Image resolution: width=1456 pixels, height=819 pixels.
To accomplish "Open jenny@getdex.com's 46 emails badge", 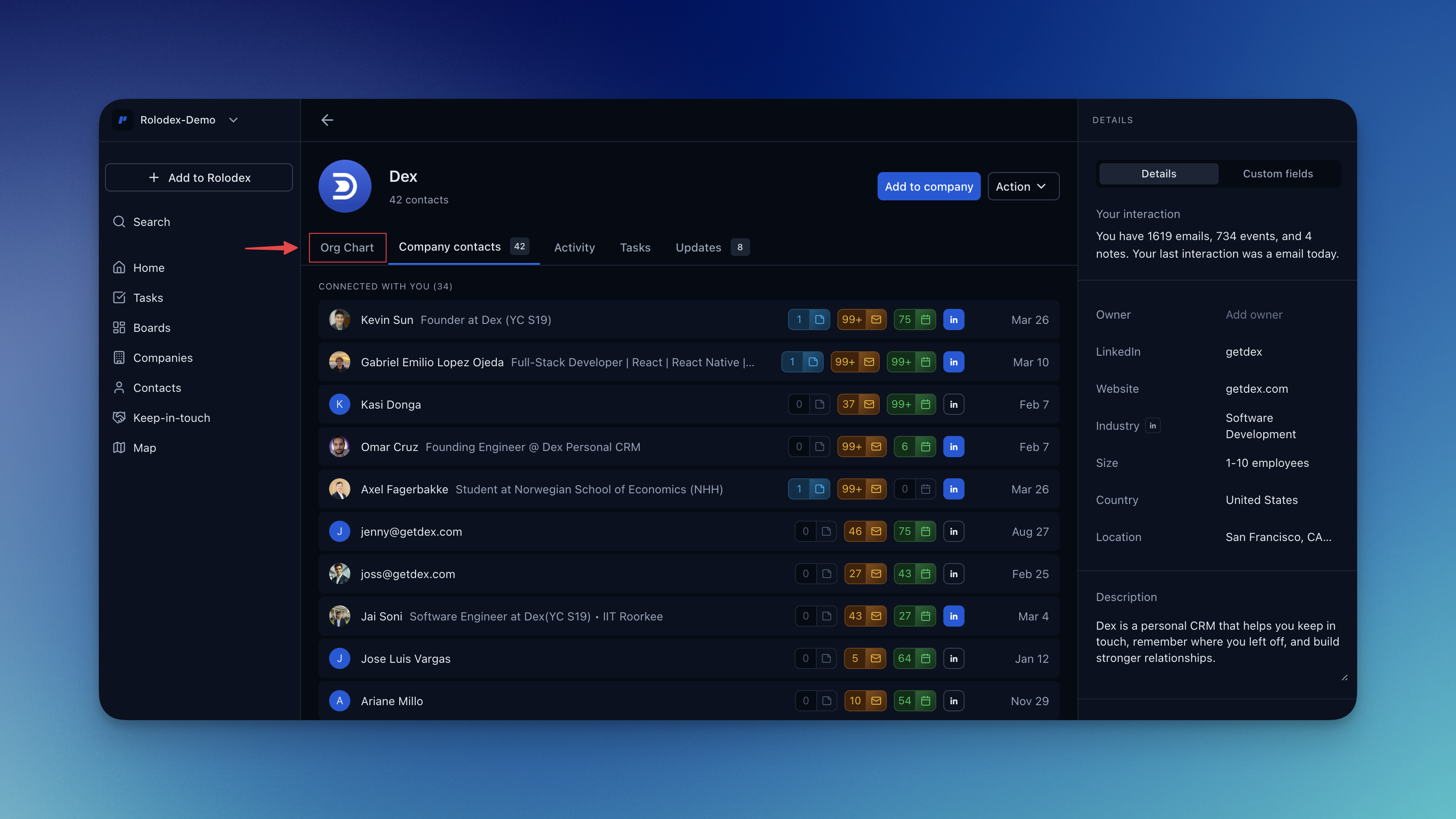I will coord(865,532).
